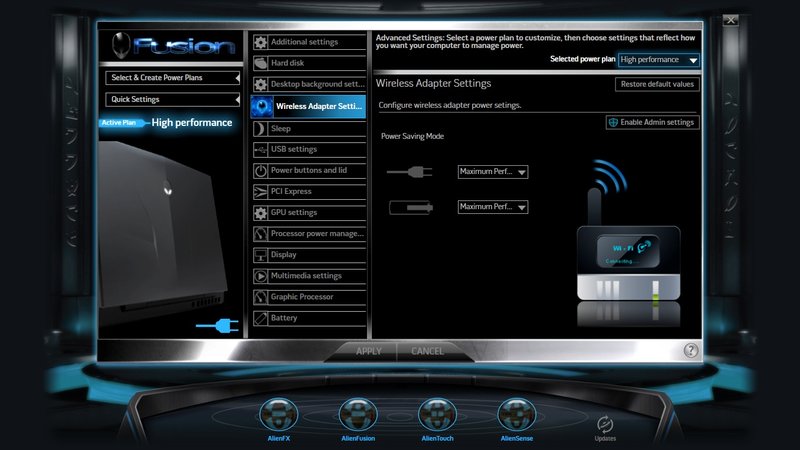Click the PCI Express icon
Screen dimensions: 800x450
[260, 192]
